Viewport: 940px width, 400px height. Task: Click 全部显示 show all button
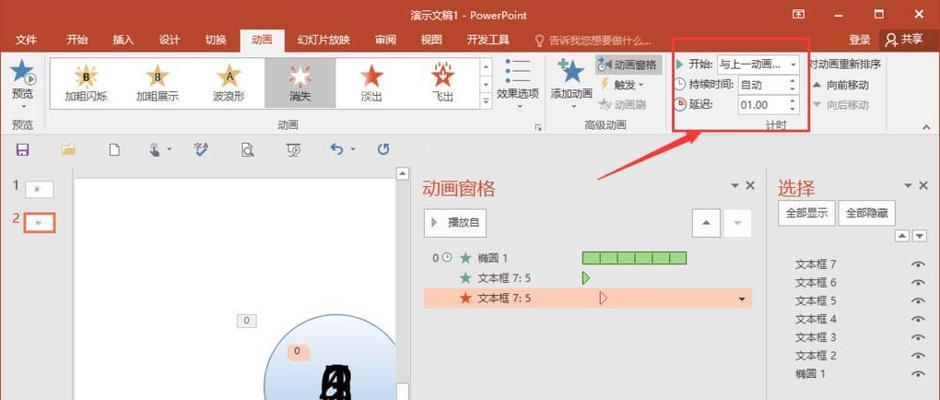tap(807, 213)
